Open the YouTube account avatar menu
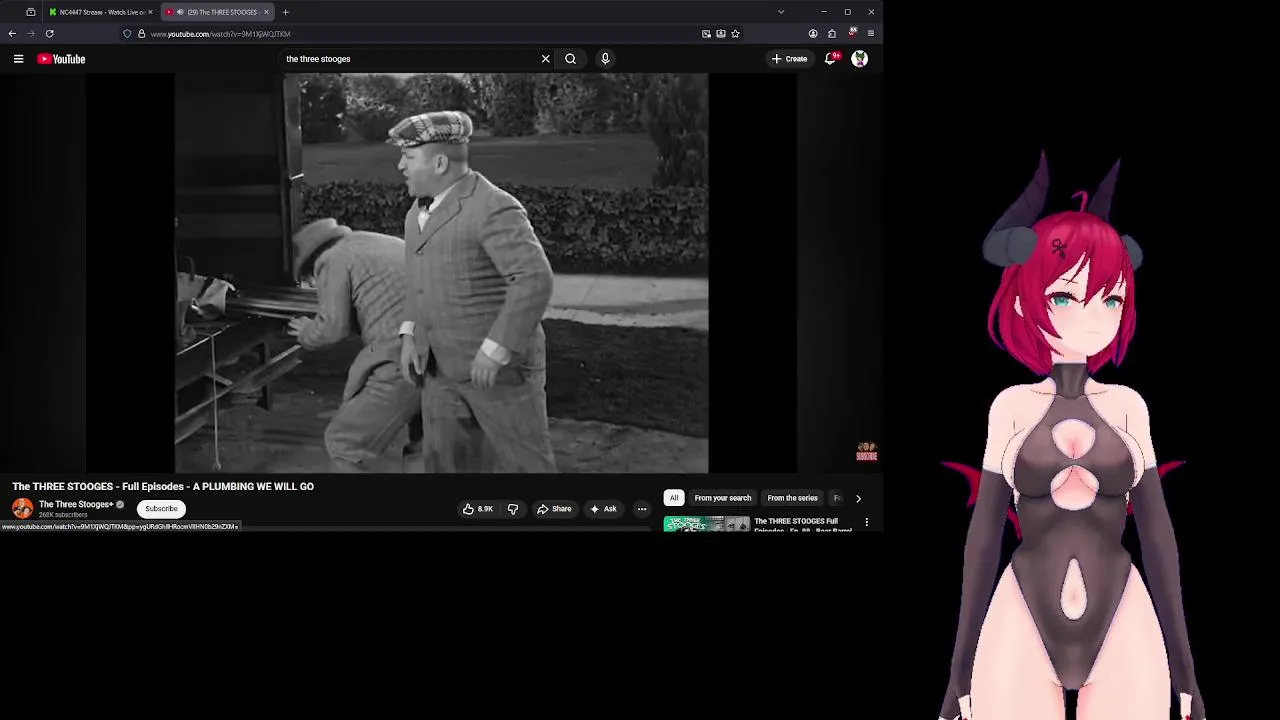 (859, 59)
